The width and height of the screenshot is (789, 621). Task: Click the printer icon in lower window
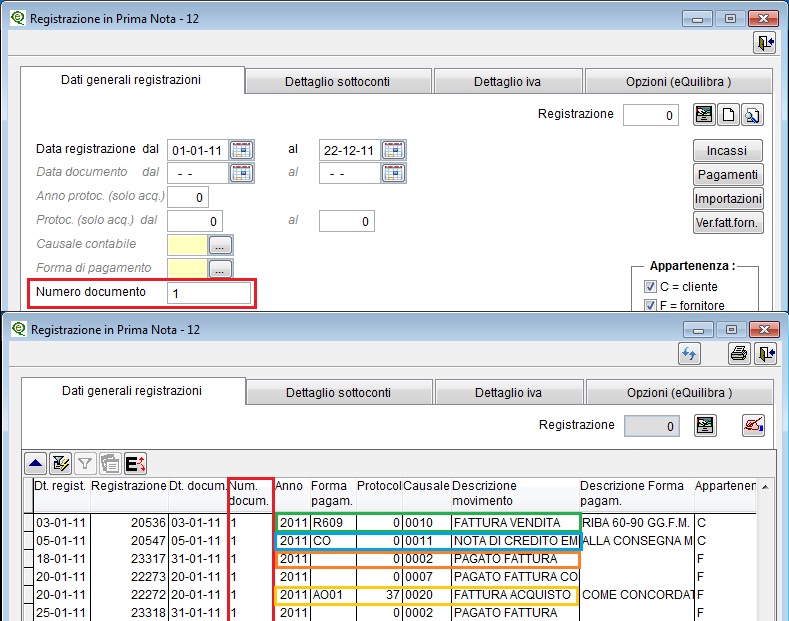pos(739,354)
